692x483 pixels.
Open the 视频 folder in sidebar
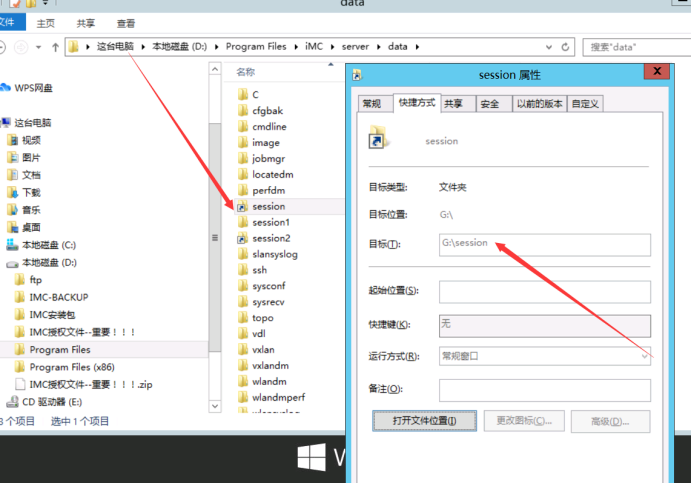click(x=31, y=140)
